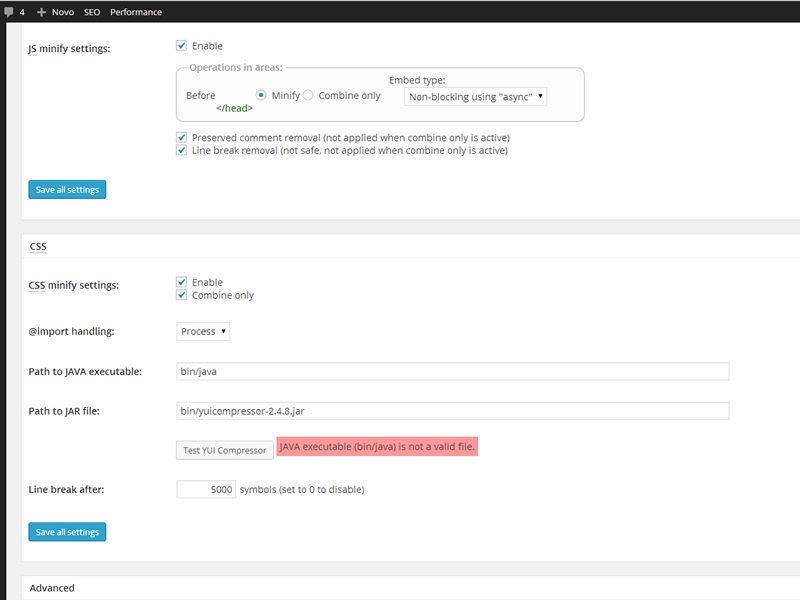The height and width of the screenshot is (600, 800).
Task: Click the Path to JAVA executable field
Action: pos(452,371)
